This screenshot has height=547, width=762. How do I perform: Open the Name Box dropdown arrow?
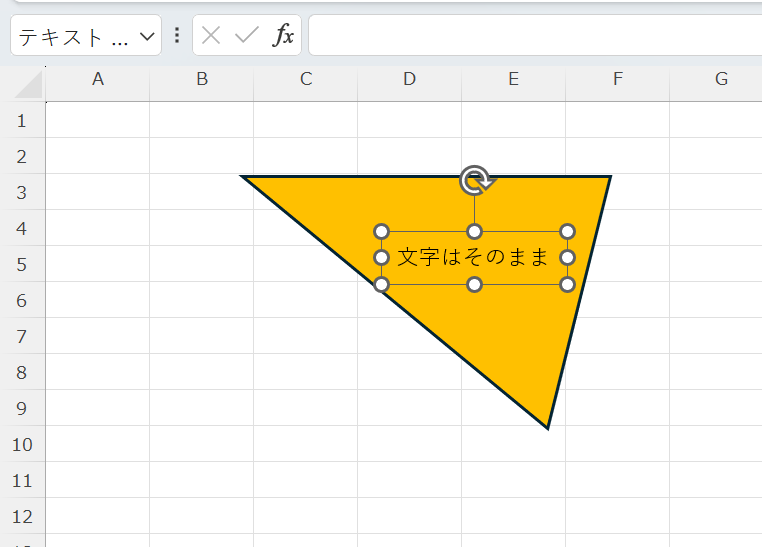147,36
